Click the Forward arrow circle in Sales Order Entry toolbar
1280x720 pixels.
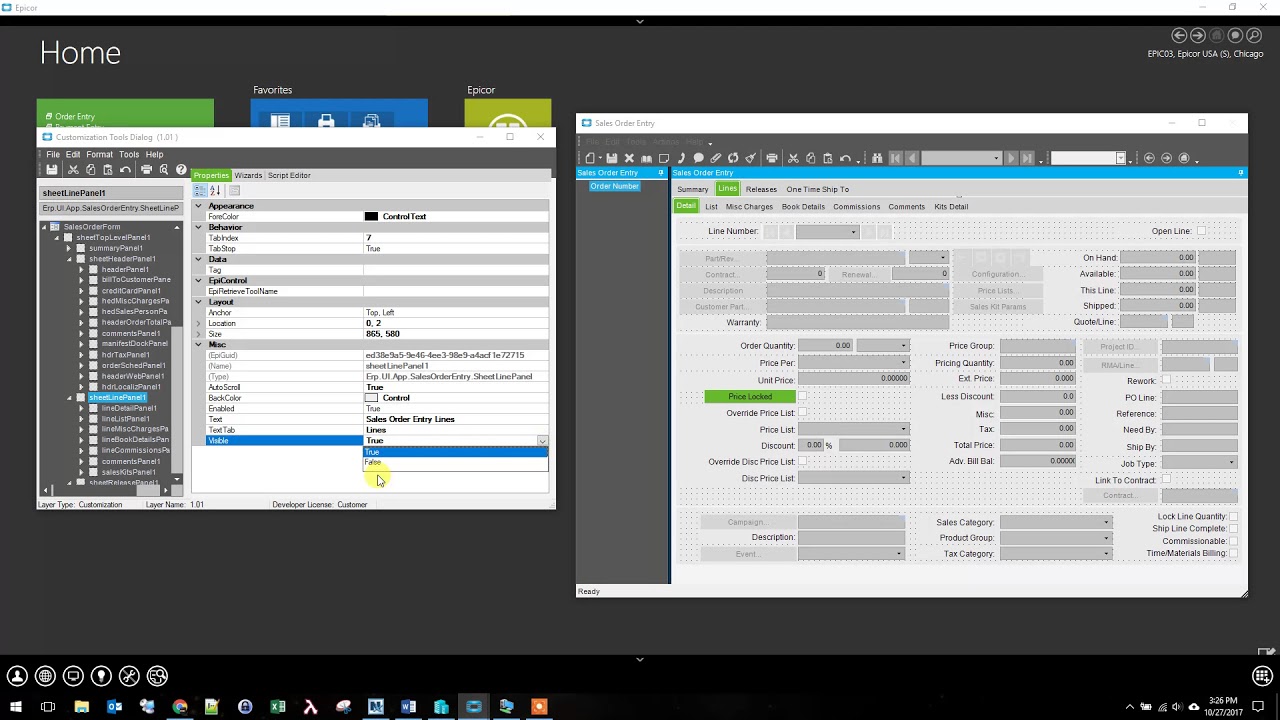(1166, 158)
